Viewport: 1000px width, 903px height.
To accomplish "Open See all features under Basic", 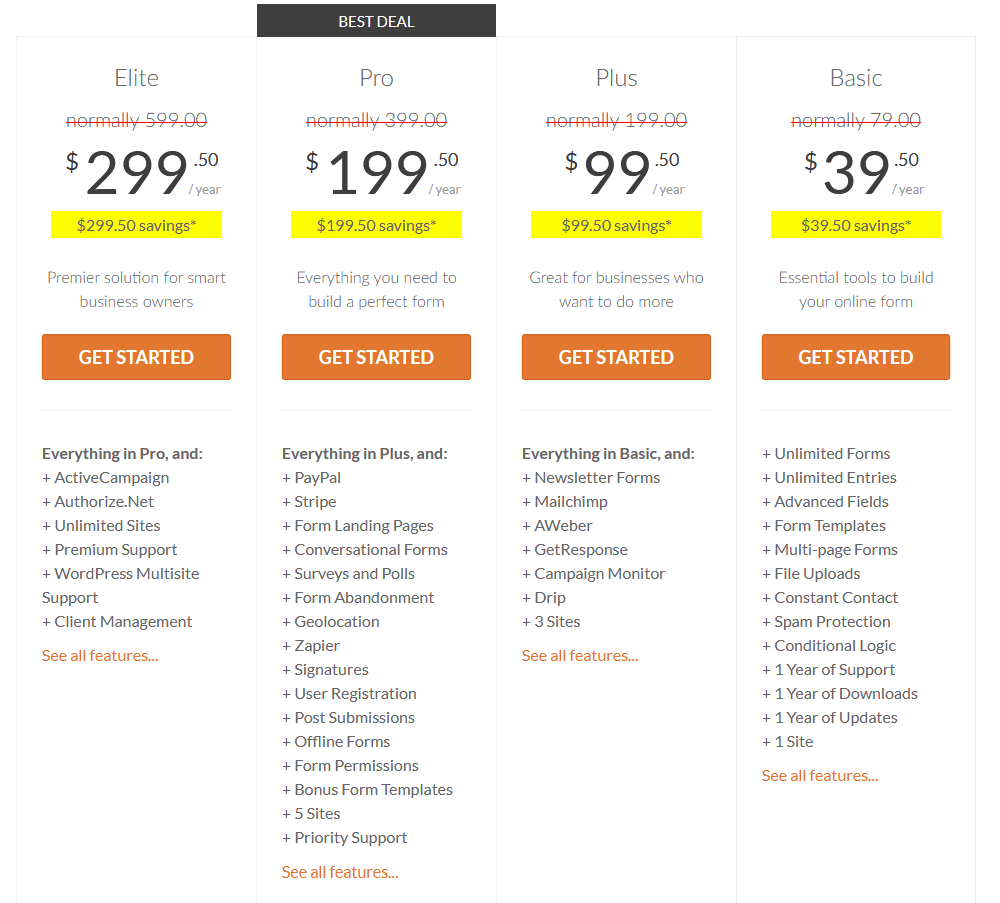I will (x=819, y=775).
